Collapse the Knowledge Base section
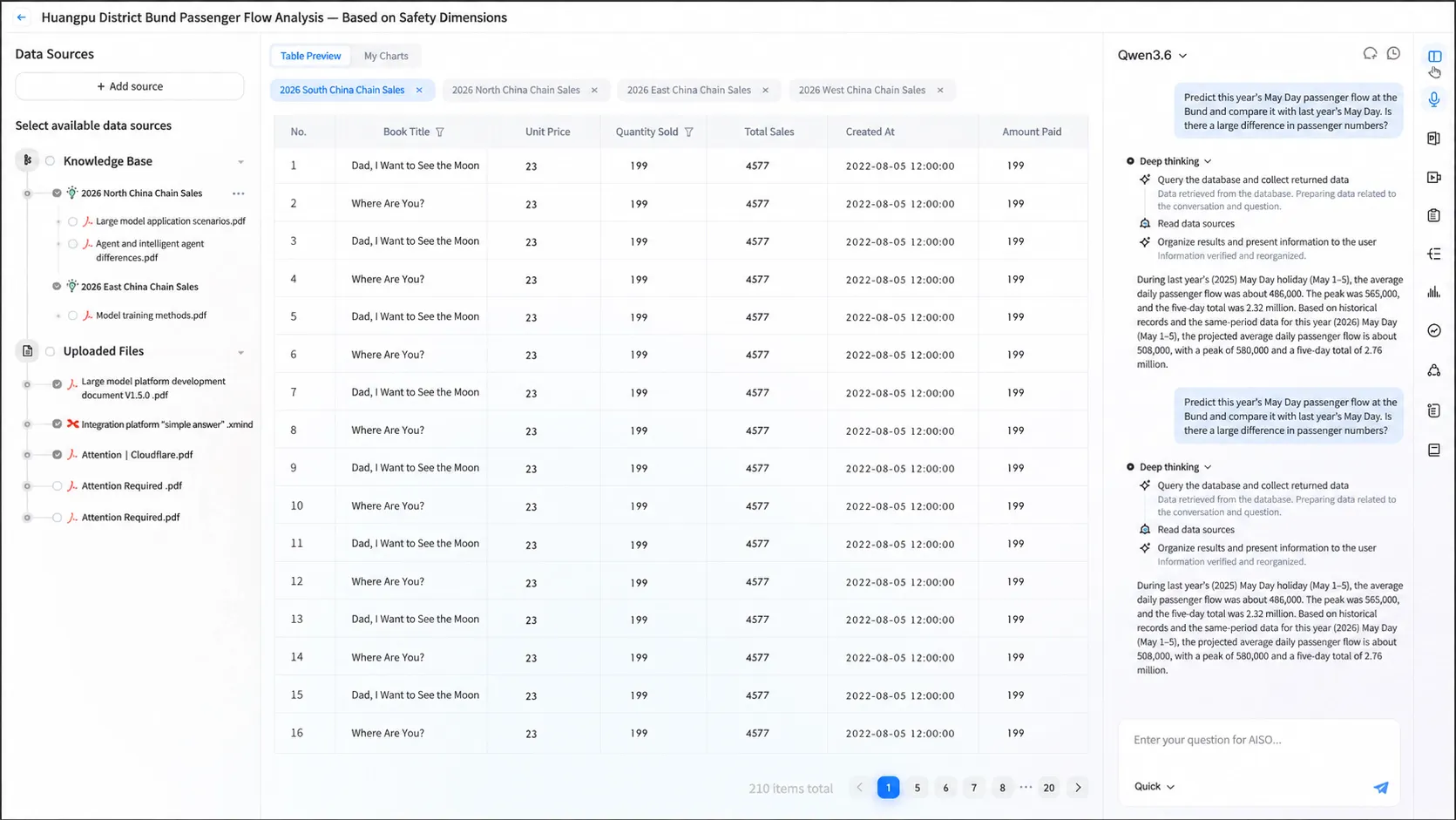 coord(240,162)
